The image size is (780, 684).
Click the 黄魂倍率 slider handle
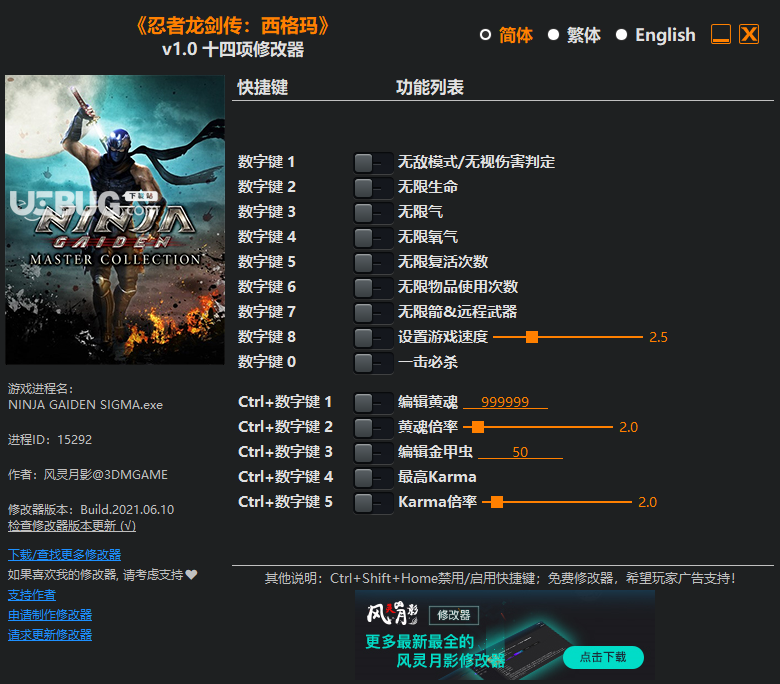[478, 427]
